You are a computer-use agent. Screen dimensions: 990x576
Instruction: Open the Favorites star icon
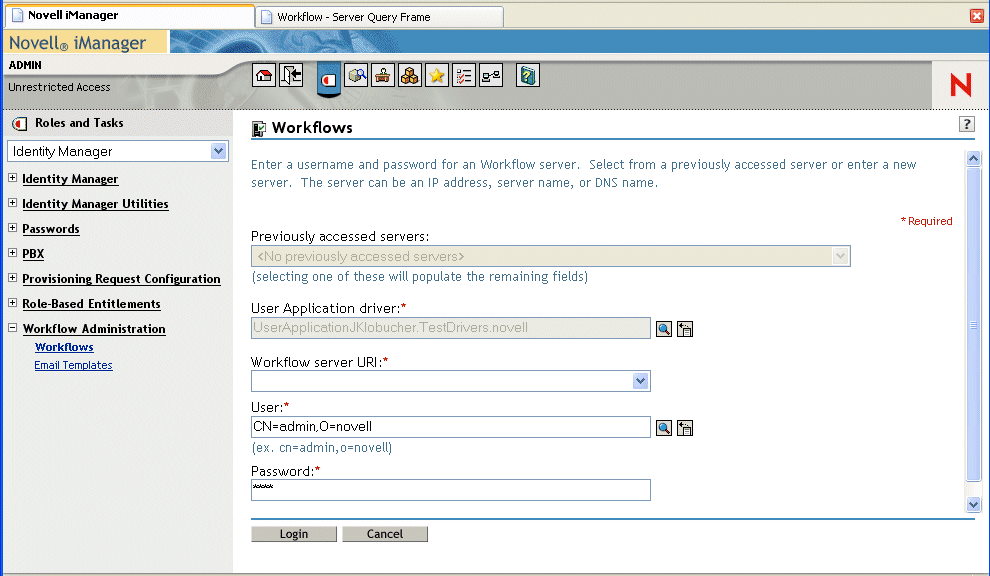pos(436,75)
